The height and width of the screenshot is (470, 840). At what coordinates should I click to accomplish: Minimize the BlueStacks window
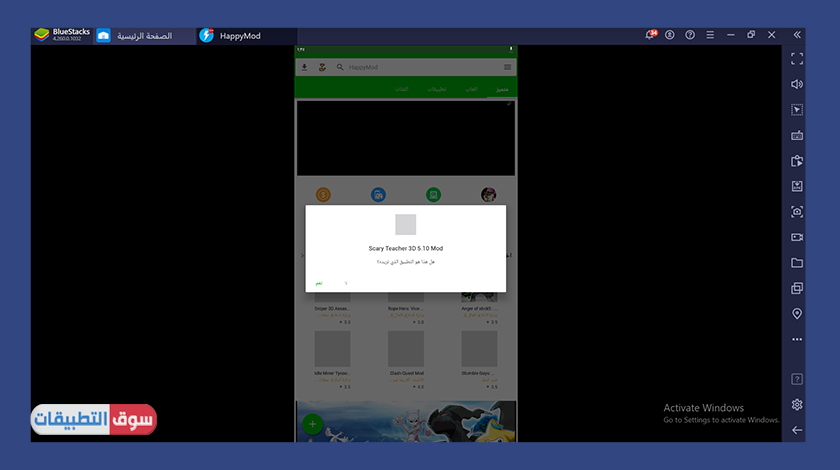731,35
